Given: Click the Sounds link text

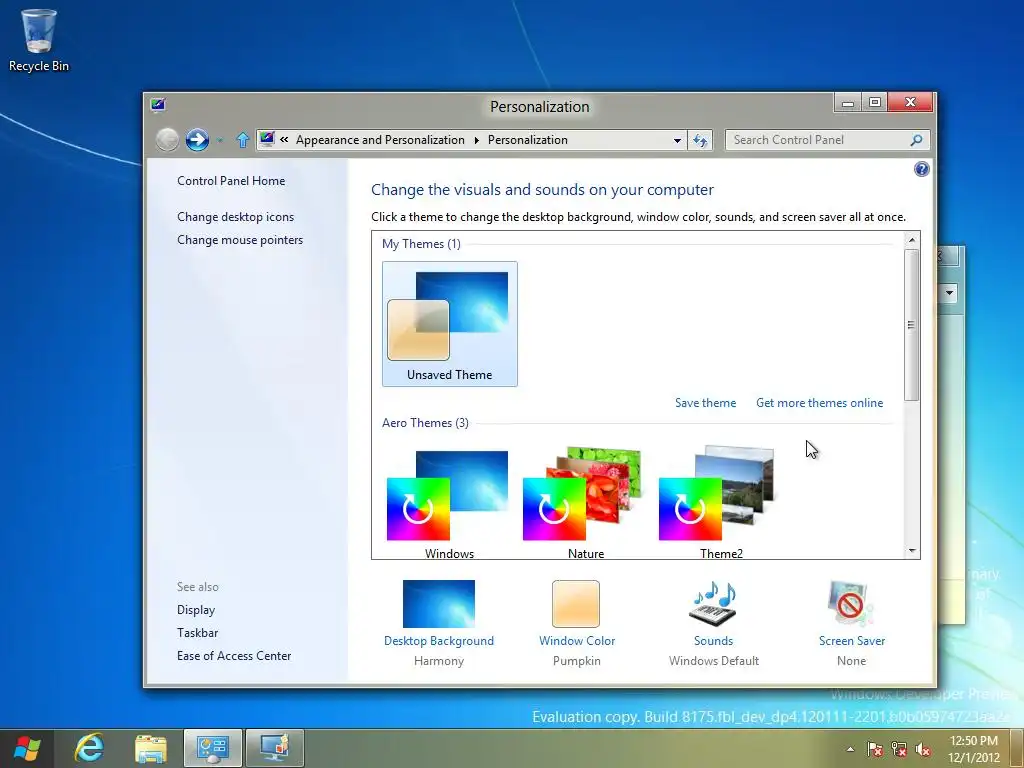Looking at the screenshot, I should pos(713,641).
